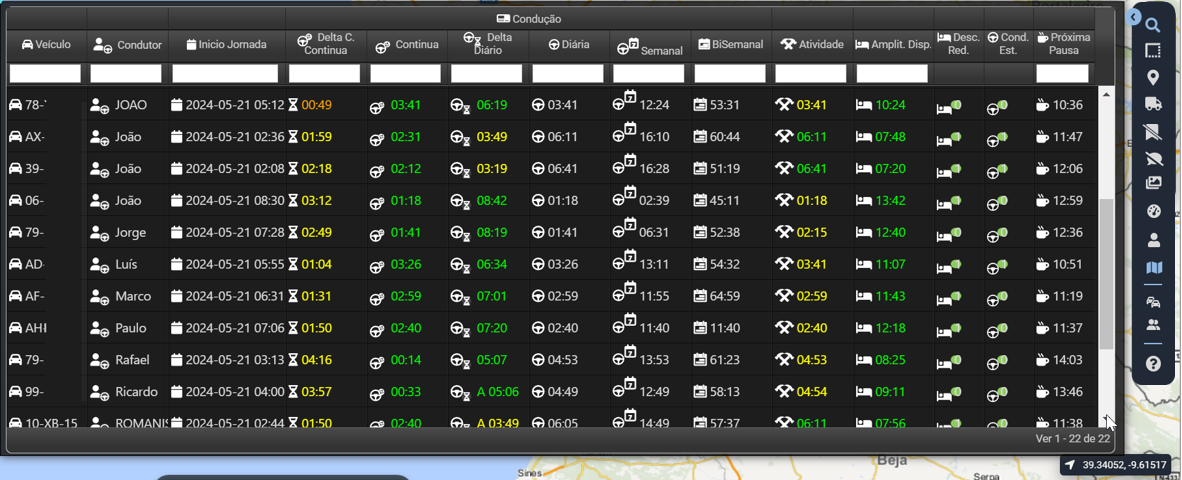Click the table's vertical scrollbar thumb
Screen dimensions: 1182x480
click(1106, 274)
